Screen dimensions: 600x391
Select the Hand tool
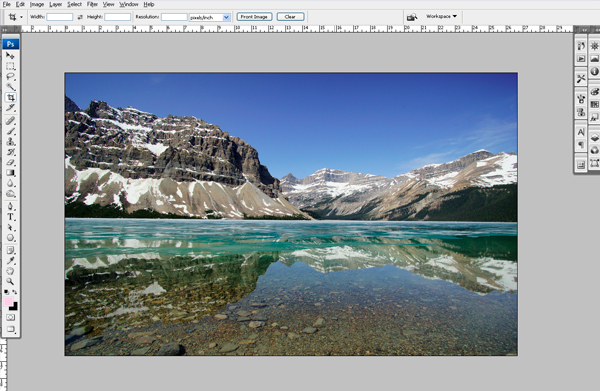[10, 271]
